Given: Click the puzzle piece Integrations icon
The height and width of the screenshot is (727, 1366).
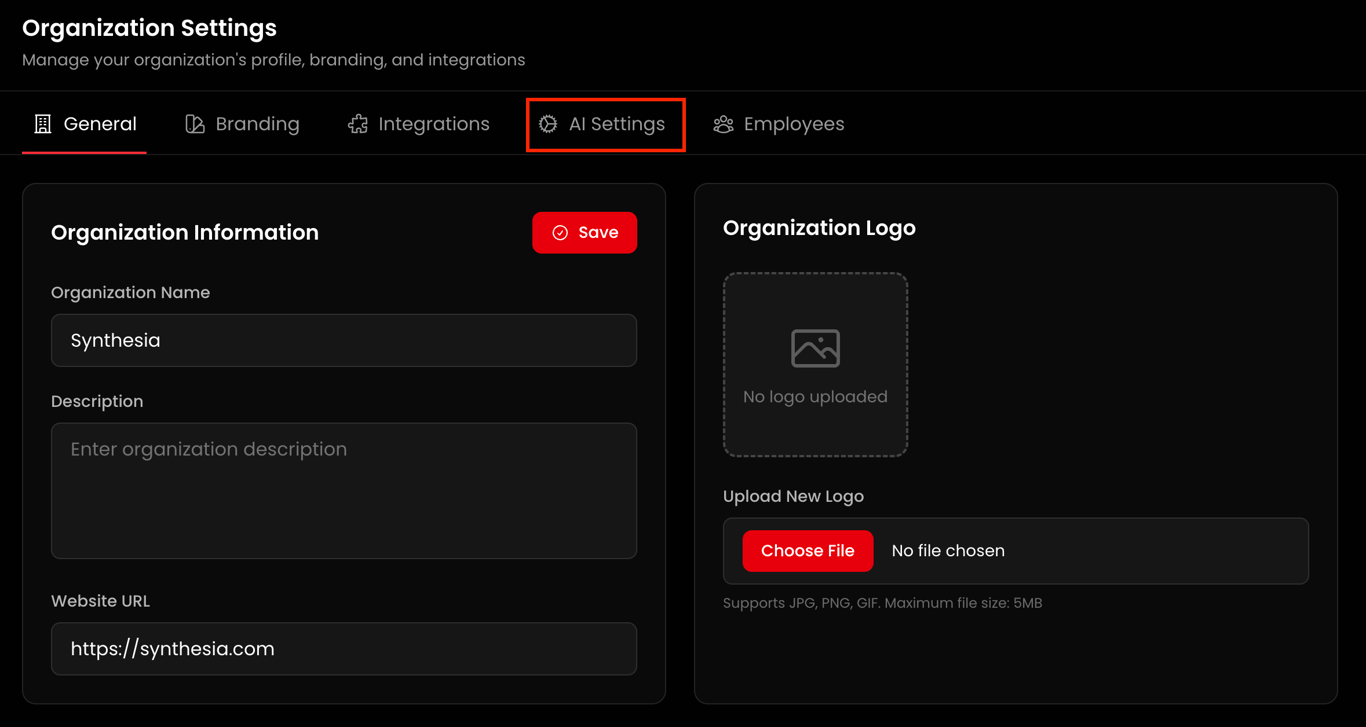Looking at the screenshot, I should pyautogui.click(x=358, y=124).
